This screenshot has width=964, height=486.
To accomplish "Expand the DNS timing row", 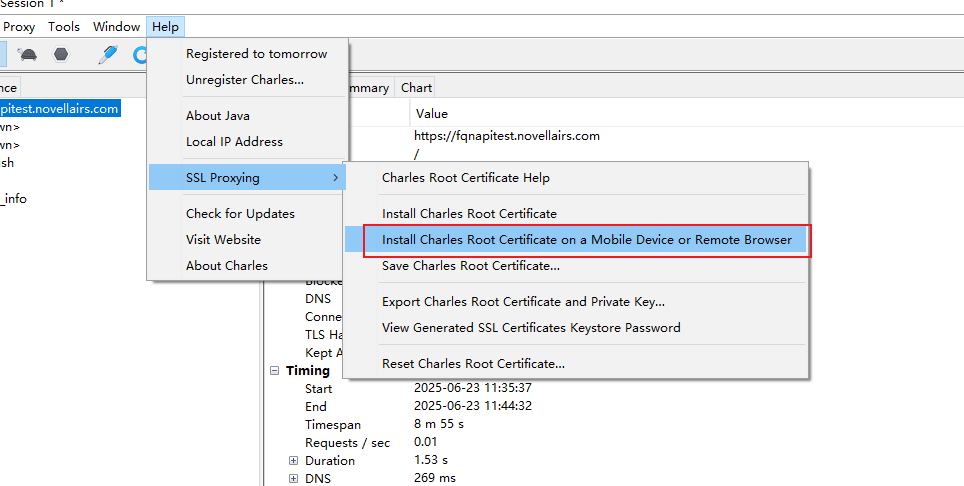I will 293,479.
